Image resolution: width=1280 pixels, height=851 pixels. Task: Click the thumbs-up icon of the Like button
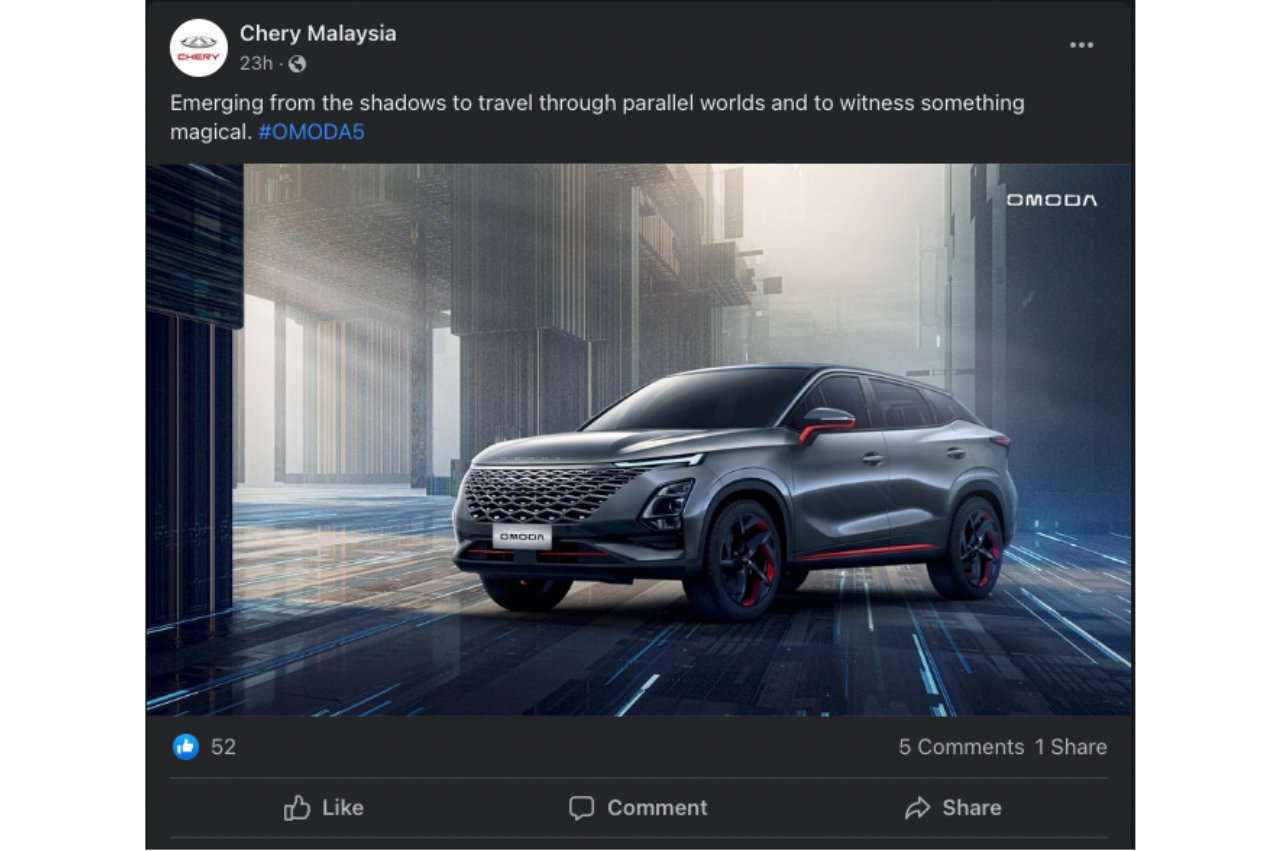(297, 808)
